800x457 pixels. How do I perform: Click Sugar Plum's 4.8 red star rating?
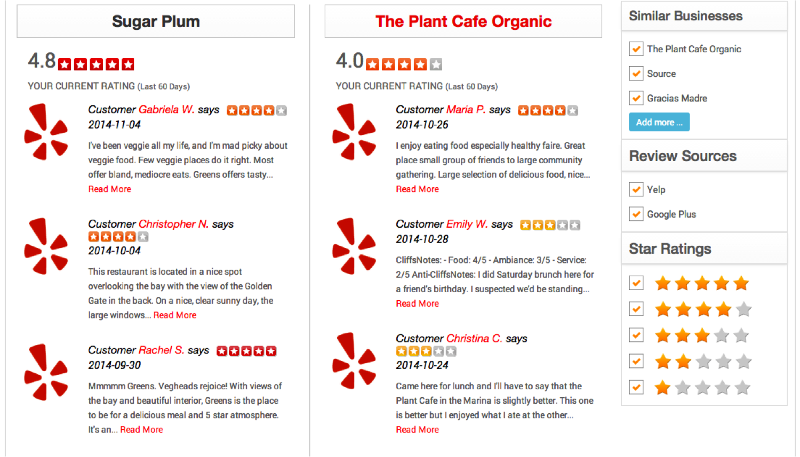pyautogui.click(x=96, y=65)
